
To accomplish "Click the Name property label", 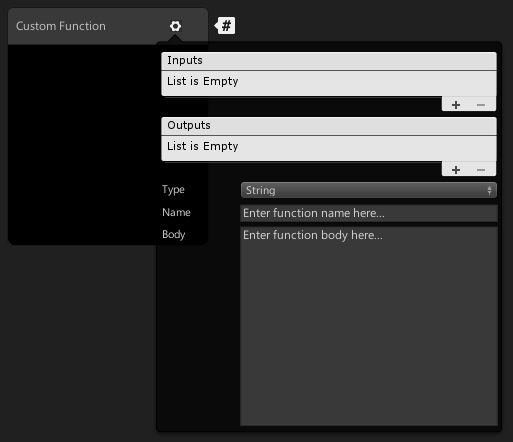I will pyautogui.click(x=176, y=212).
